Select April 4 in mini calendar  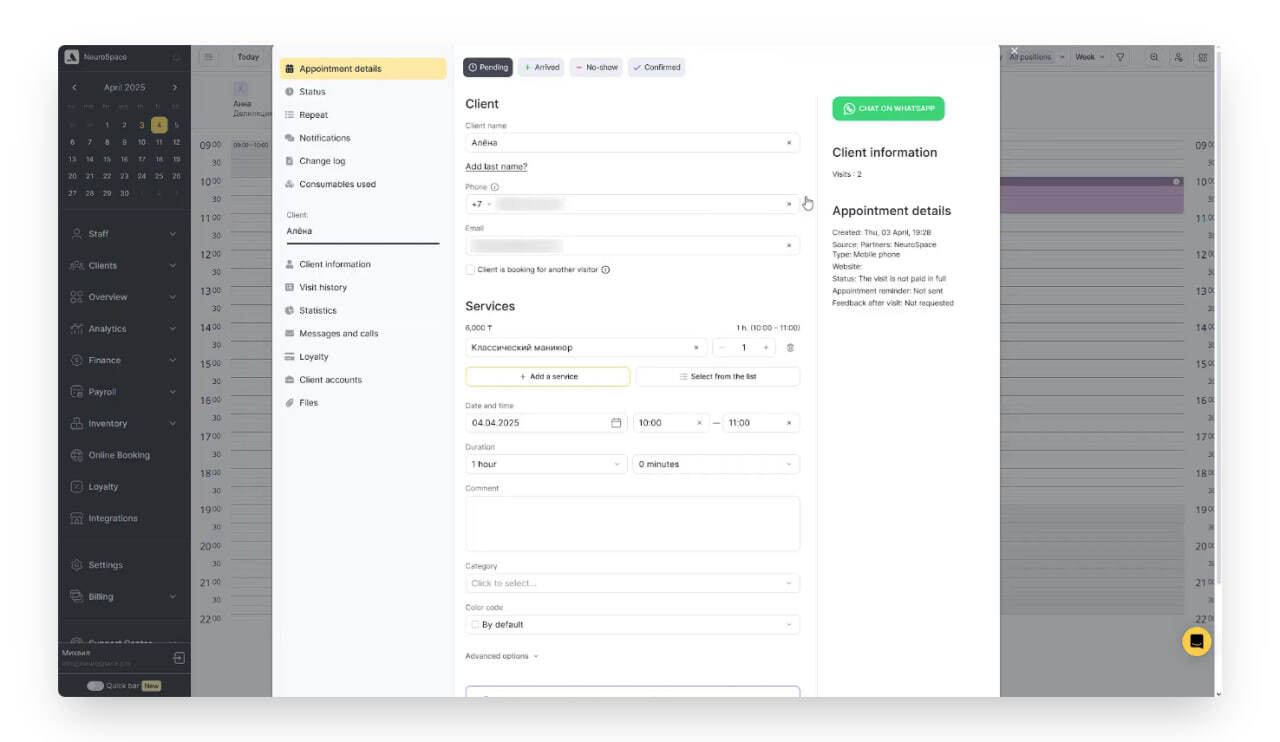159,125
